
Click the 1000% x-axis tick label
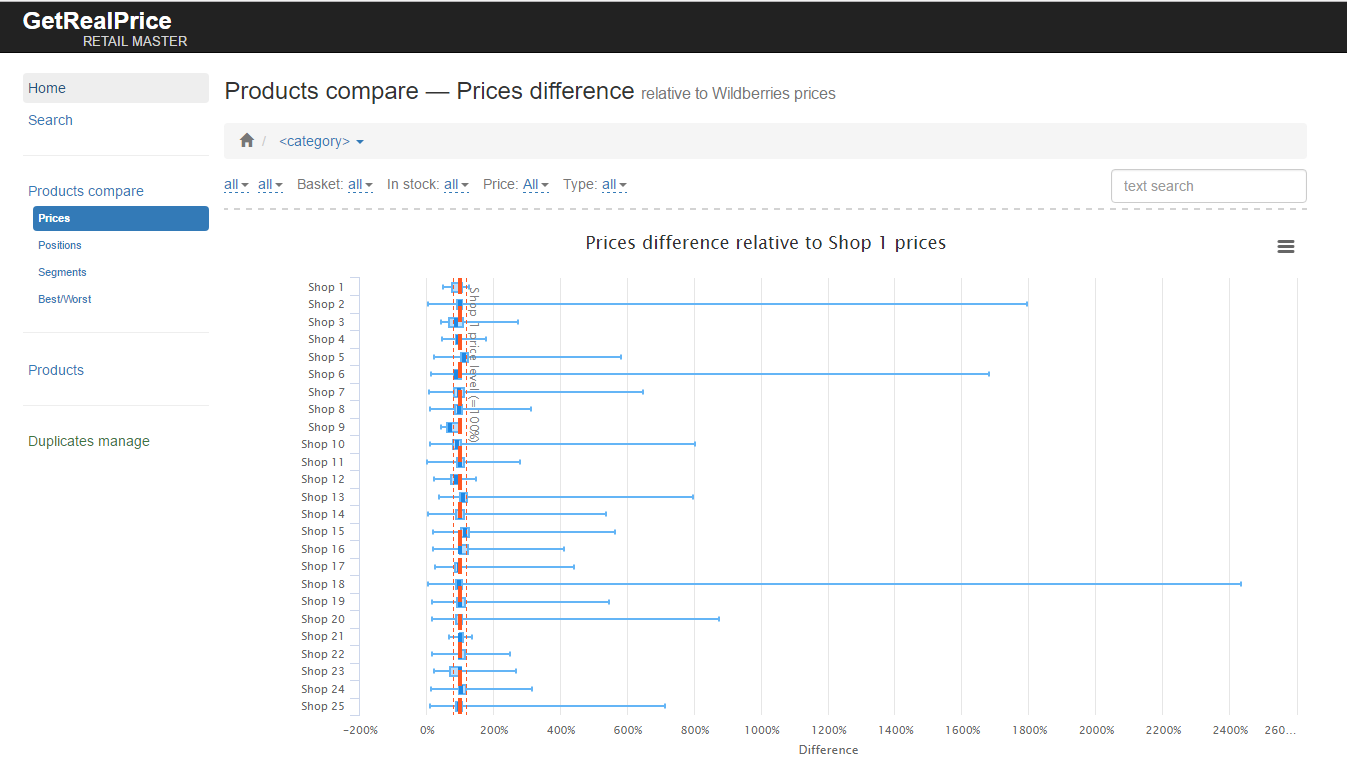tap(762, 730)
